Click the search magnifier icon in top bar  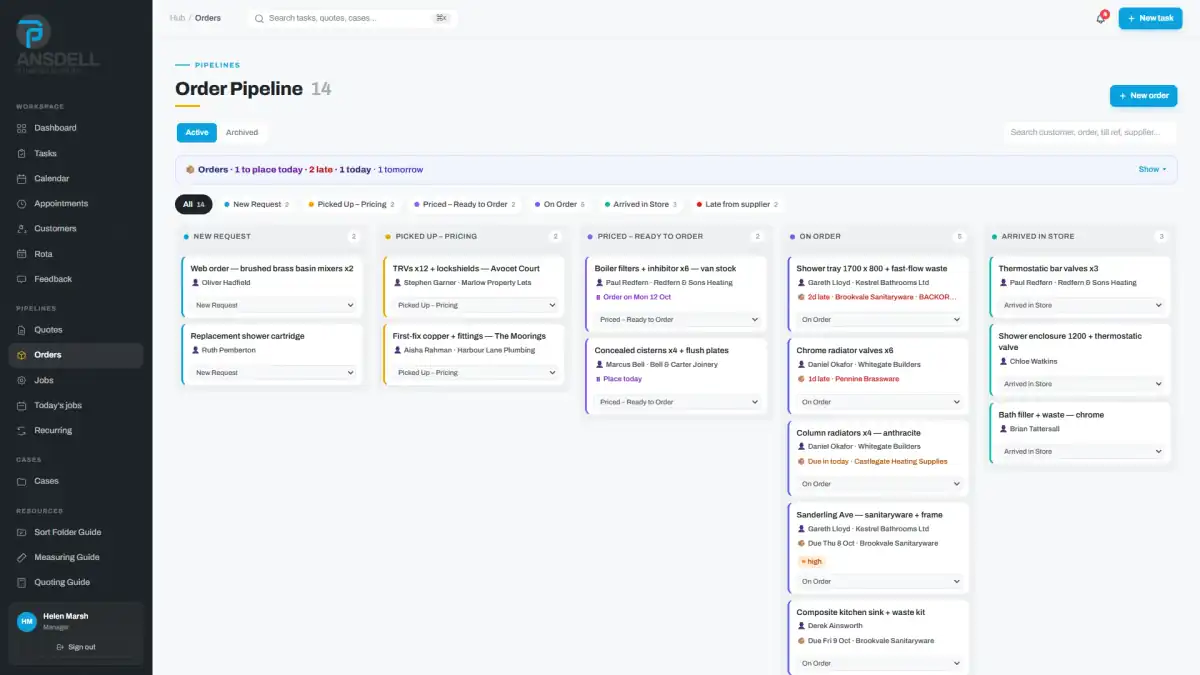(260, 18)
